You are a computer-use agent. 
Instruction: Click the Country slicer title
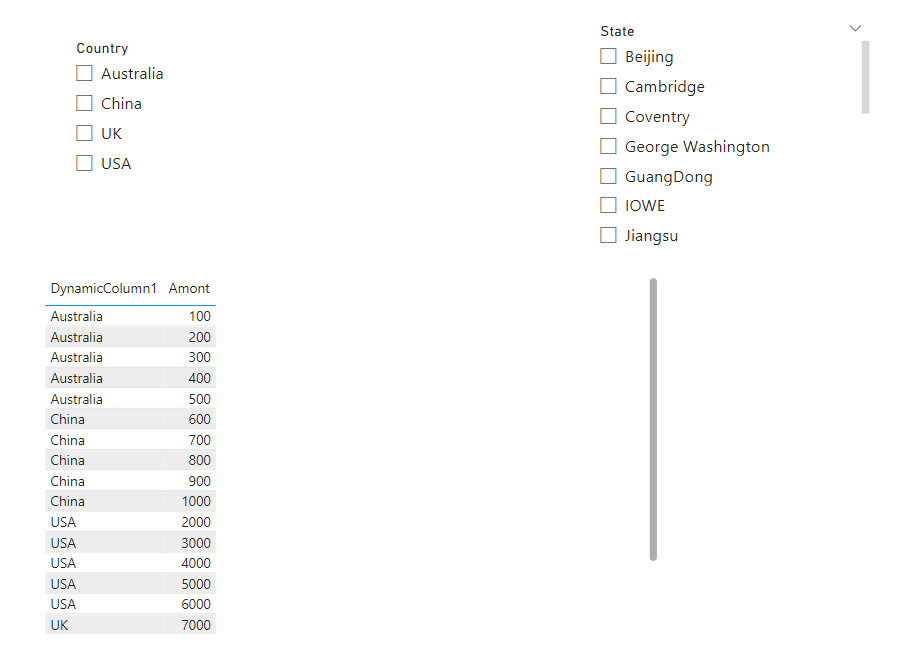tap(102, 48)
